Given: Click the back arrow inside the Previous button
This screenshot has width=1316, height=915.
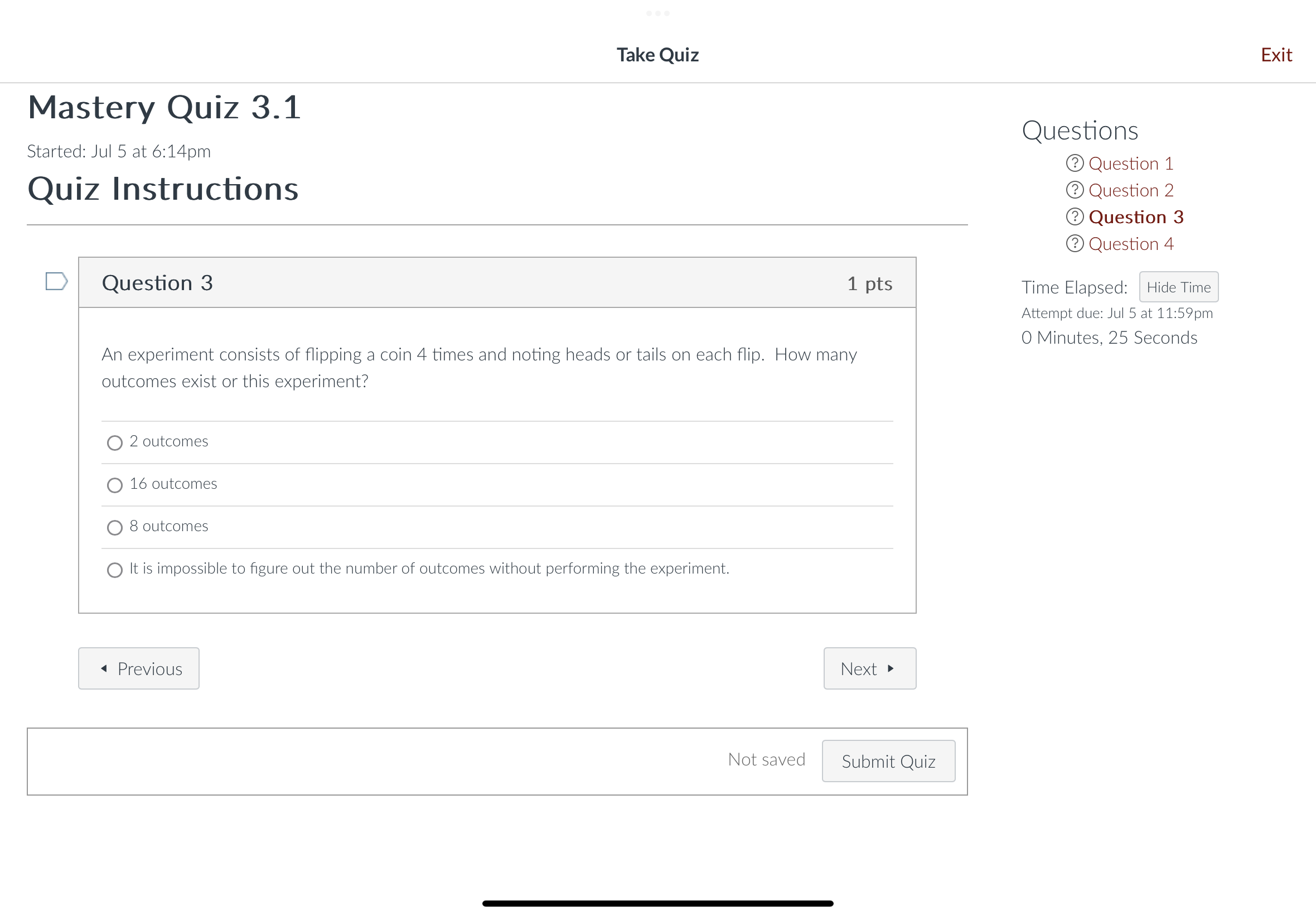Looking at the screenshot, I should (104, 668).
